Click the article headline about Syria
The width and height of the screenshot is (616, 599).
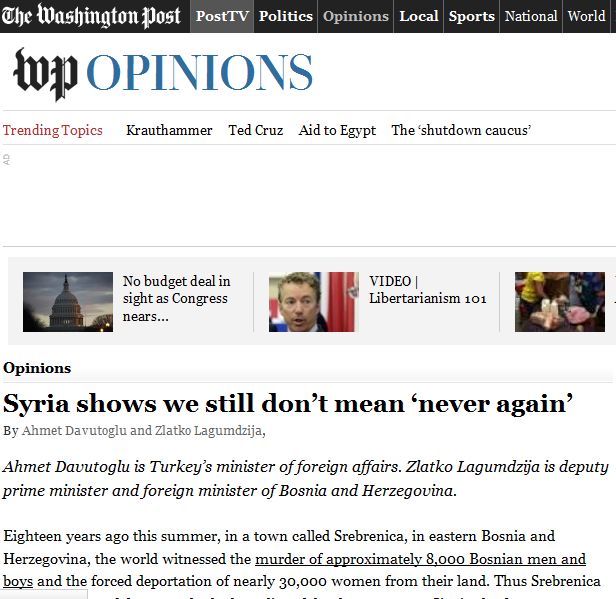pos(288,404)
